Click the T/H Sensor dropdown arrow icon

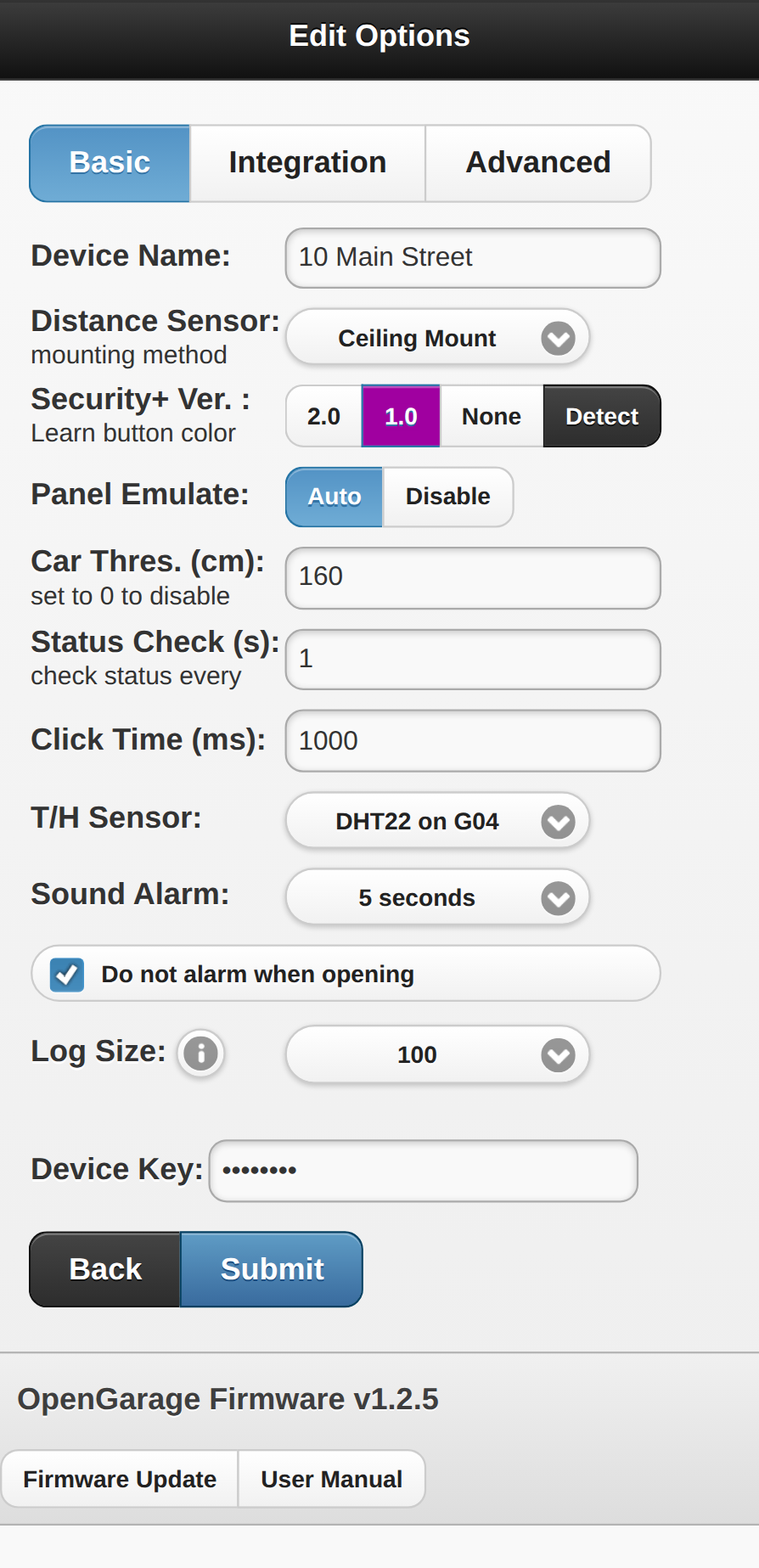point(558,821)
